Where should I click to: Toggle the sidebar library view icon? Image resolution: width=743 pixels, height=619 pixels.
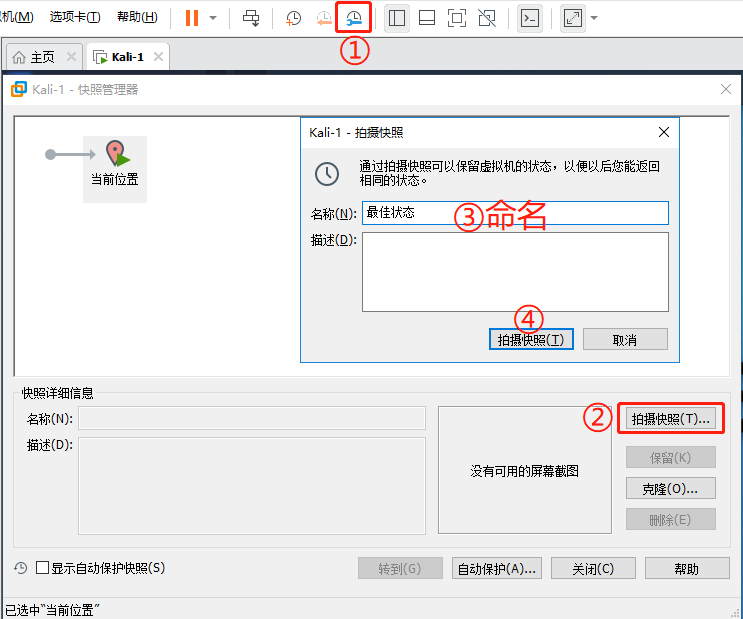(397, 18)
